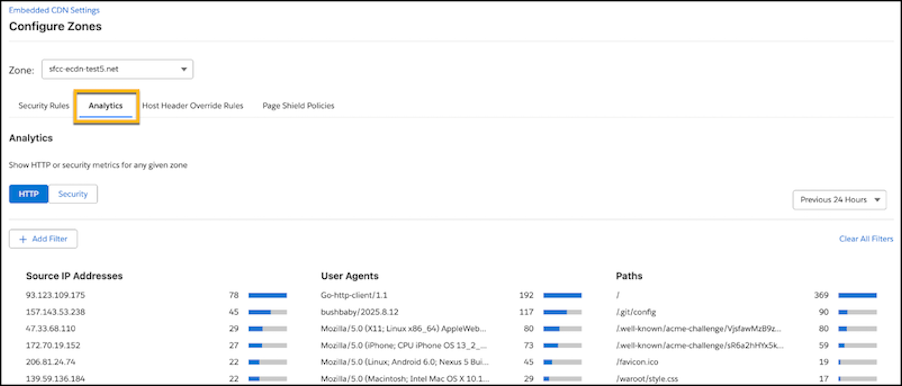Select the HTTP metrics toggle button
Screen dimensions: 902x386
point(29,194)
